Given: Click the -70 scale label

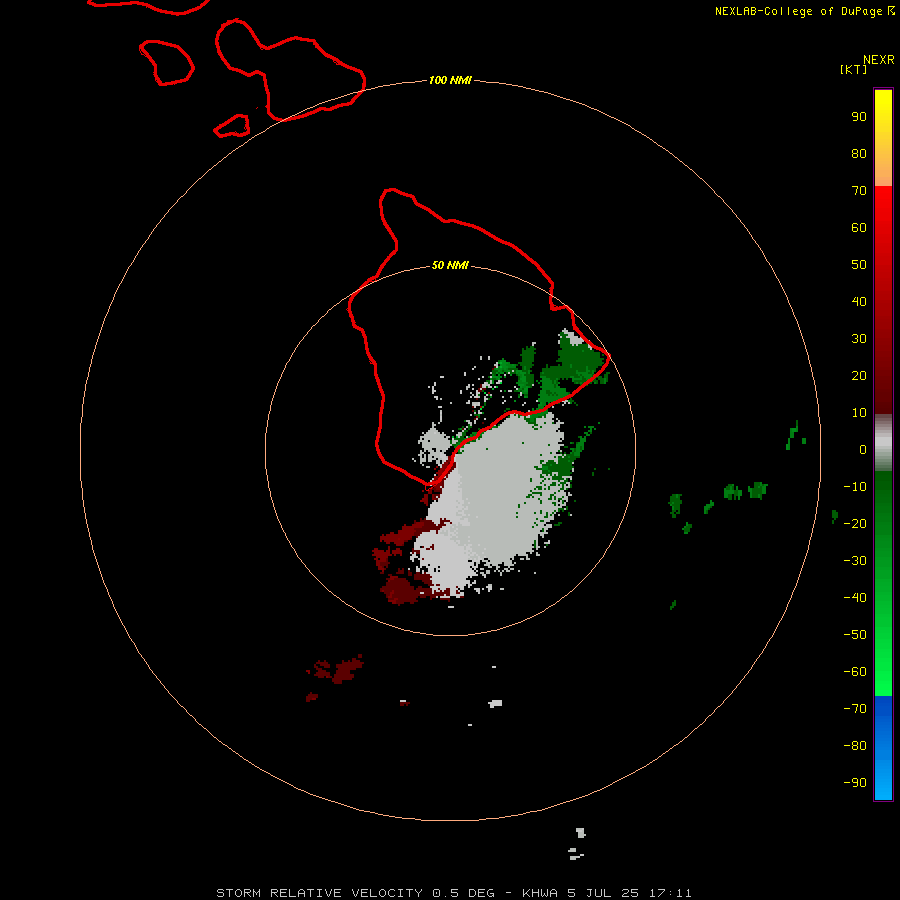Looking at the screenshot, I should [855, 709].
